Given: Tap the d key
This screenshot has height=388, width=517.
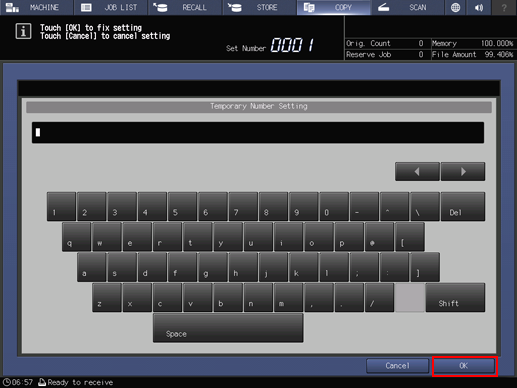Looking at the screenshot, I should 152,267.
